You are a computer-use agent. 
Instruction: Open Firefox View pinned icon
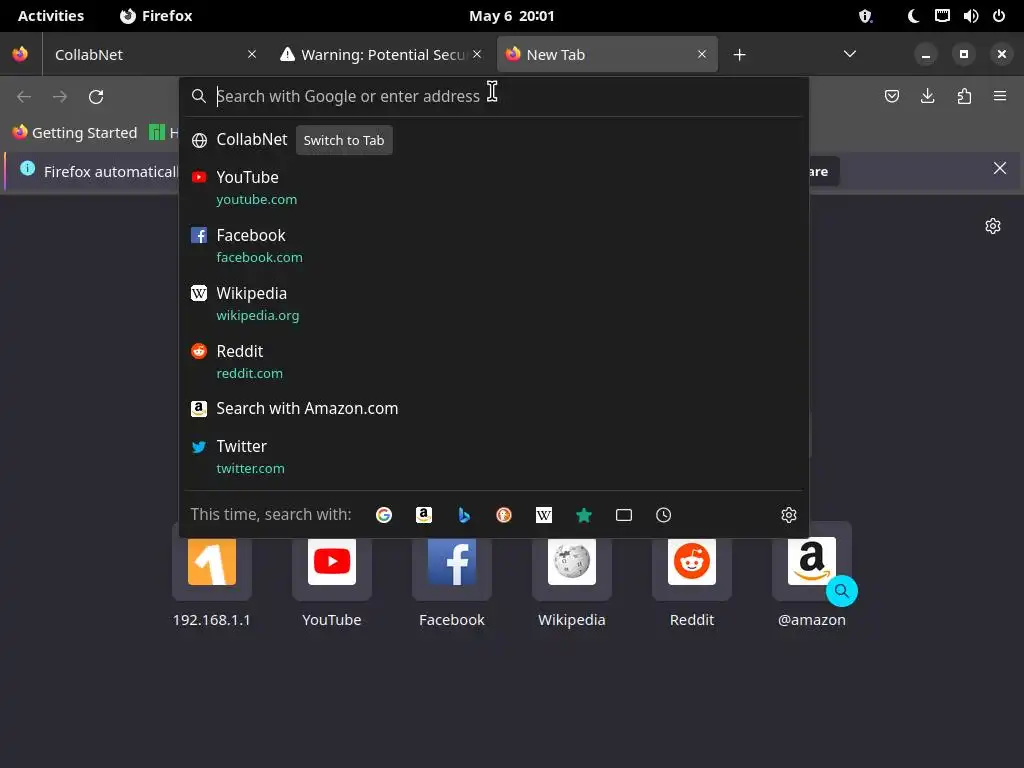tap(20, 54)
